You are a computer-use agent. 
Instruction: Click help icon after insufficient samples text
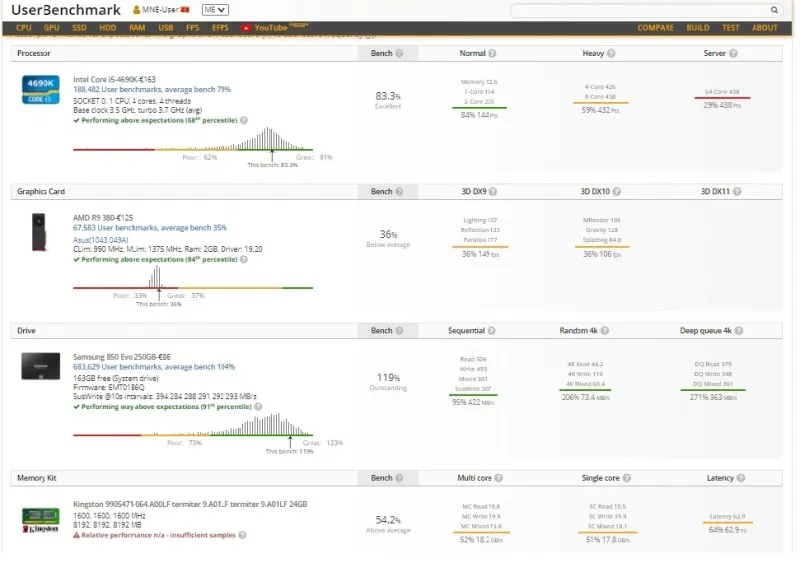242,535
